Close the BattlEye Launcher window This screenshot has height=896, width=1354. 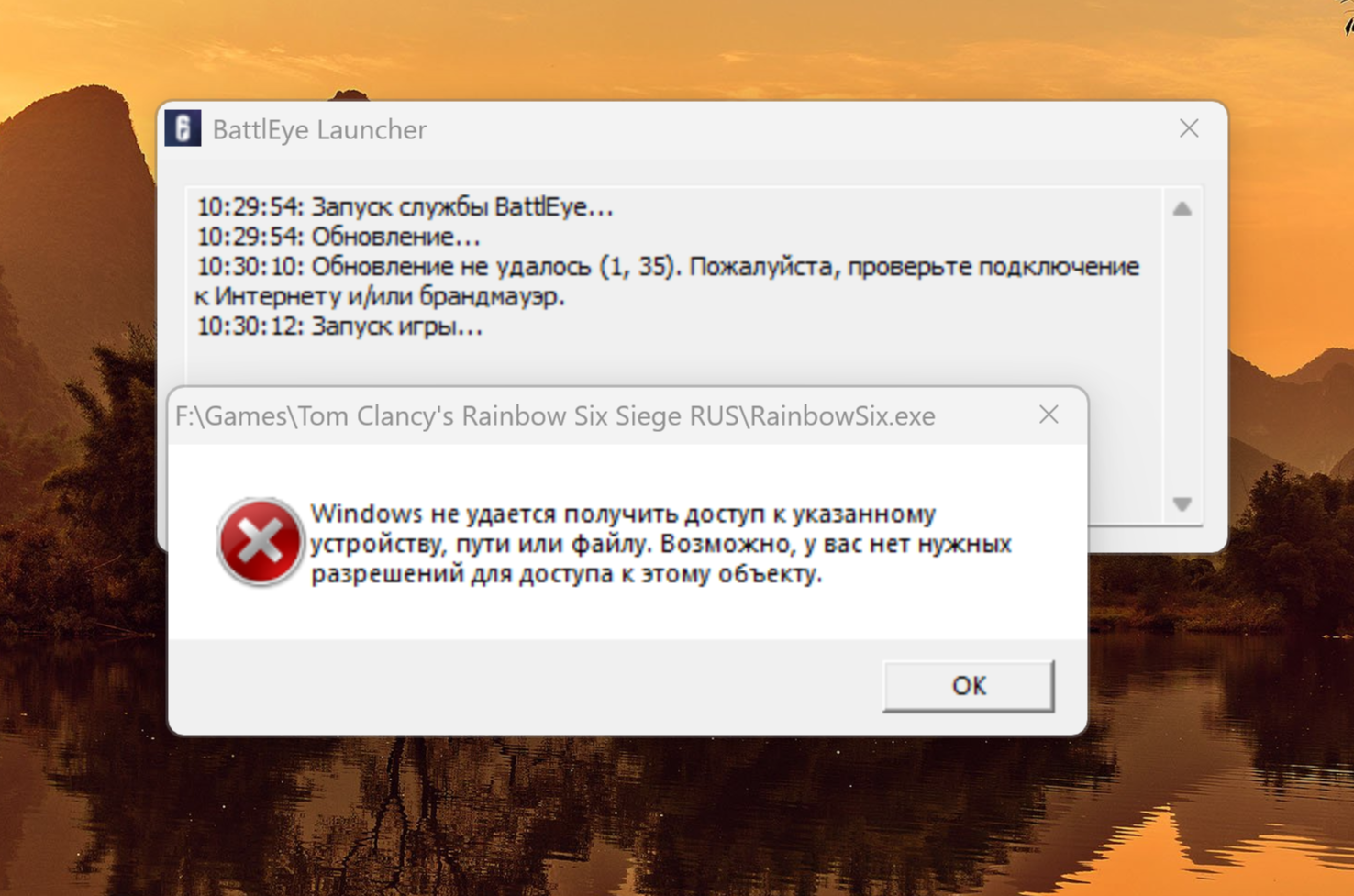click(x=1189, y=128)
